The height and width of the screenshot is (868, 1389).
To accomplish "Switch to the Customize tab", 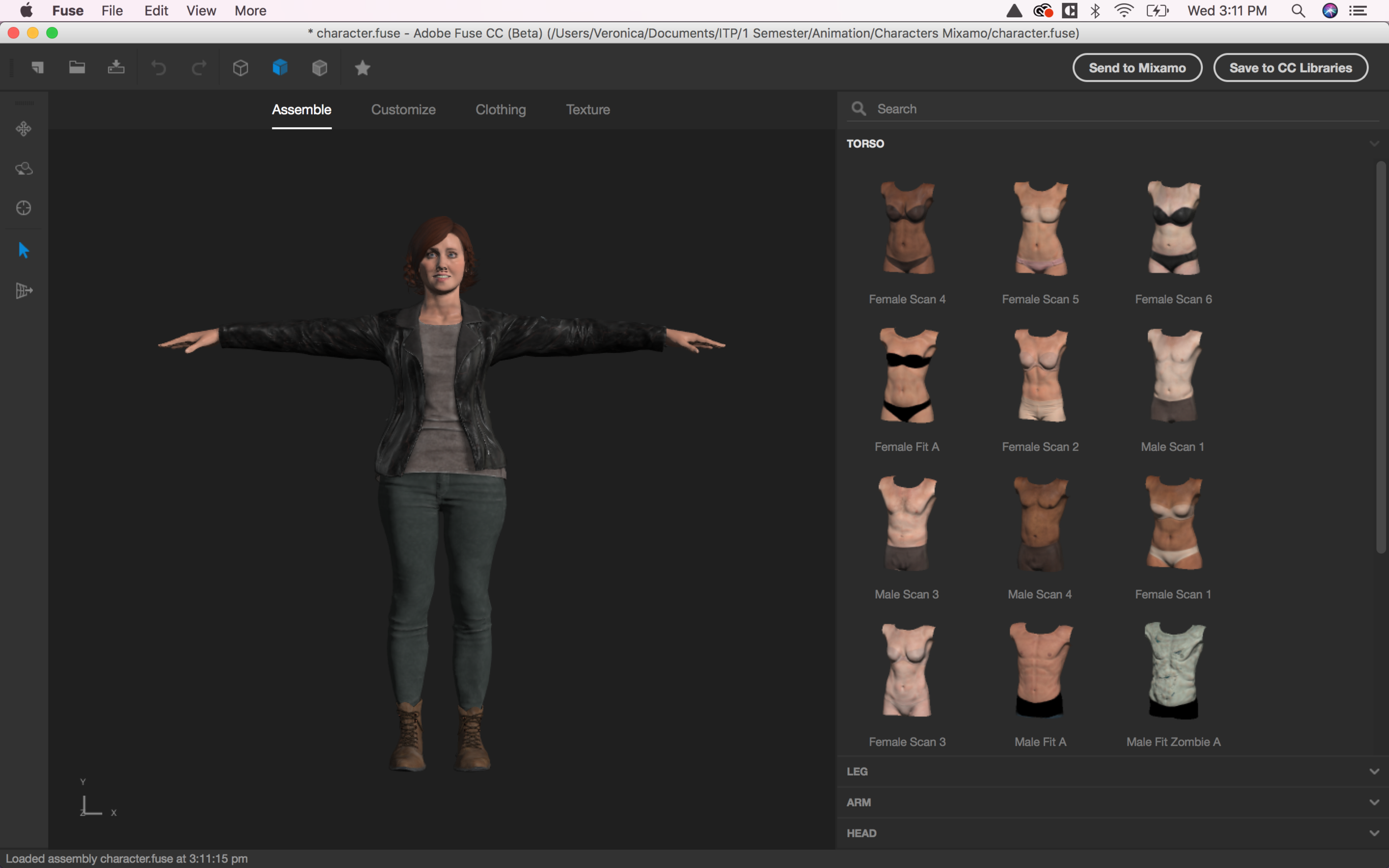I will pyautogui.click(x=403, y=109).
